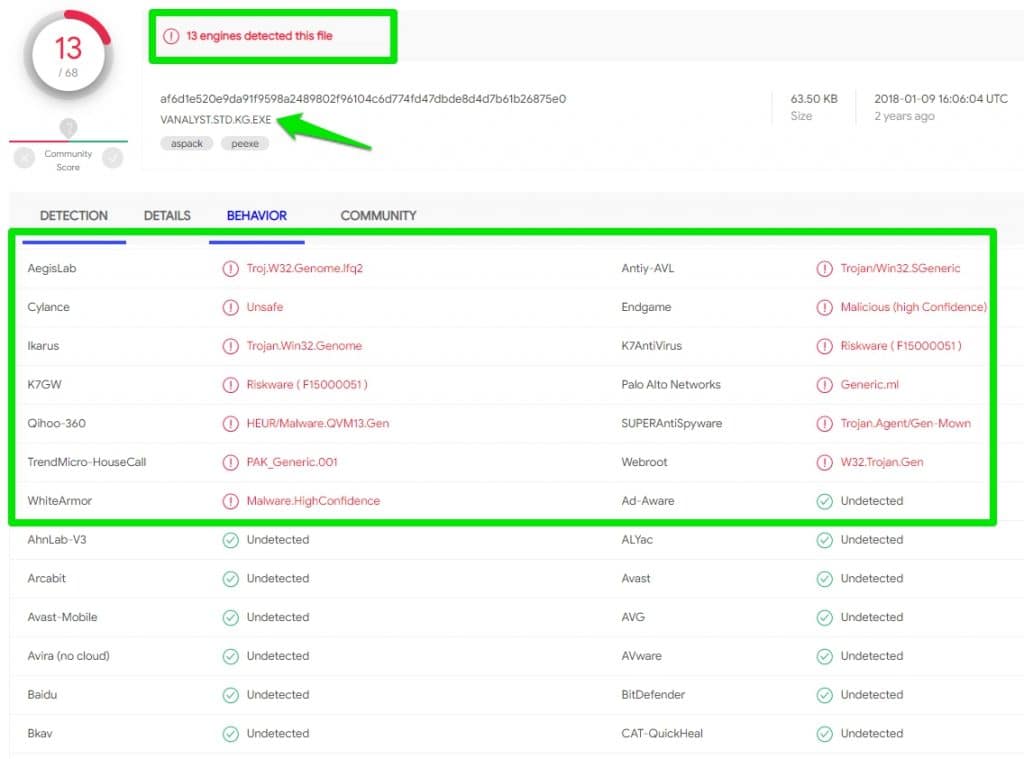Click the warning icon beside AegisLab's detection
The width and height of the screenshot is (1024, 759).
231,268
